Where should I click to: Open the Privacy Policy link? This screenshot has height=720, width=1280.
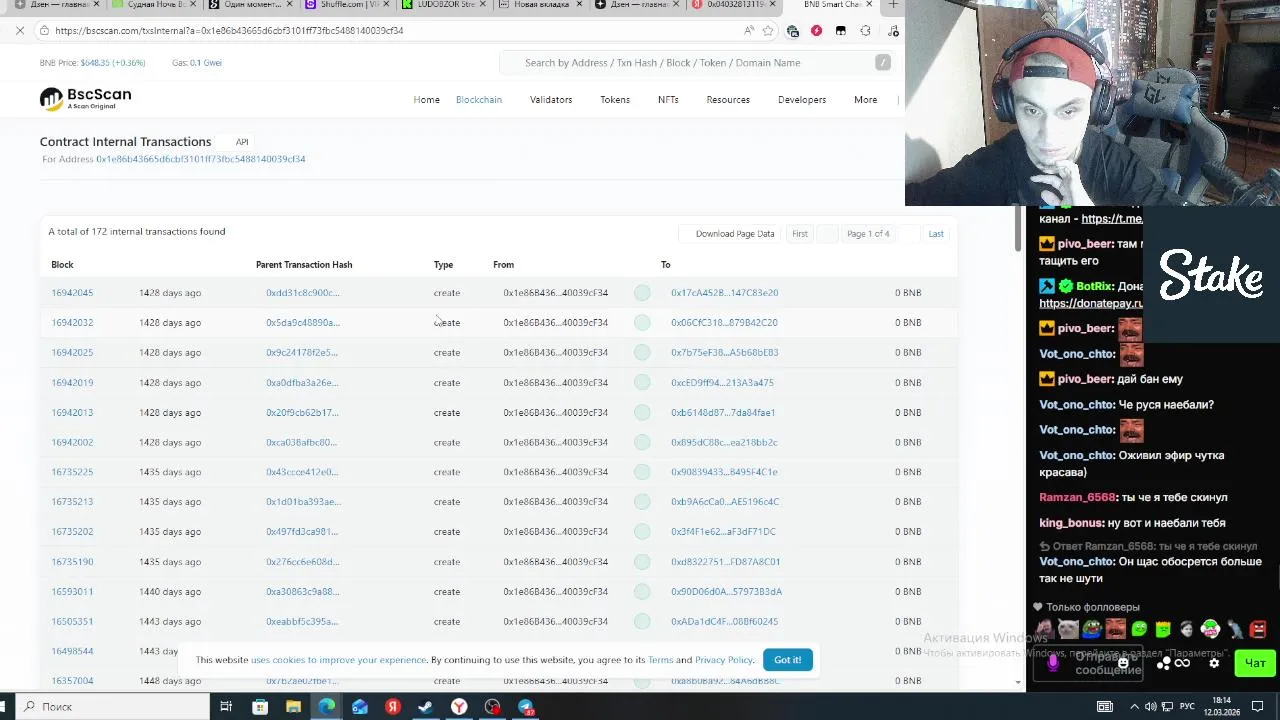pyautogui.click(x=724, y=660)
